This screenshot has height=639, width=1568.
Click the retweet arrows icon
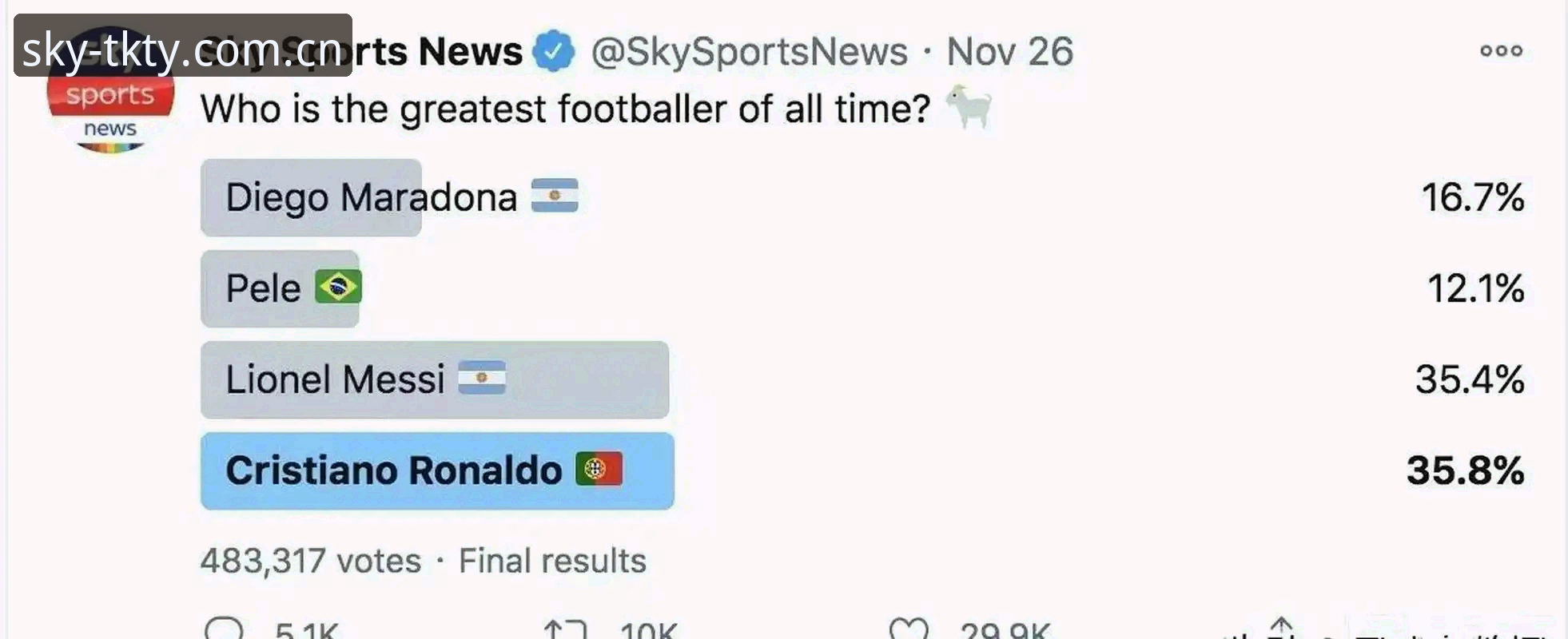(x=565, y=629)
